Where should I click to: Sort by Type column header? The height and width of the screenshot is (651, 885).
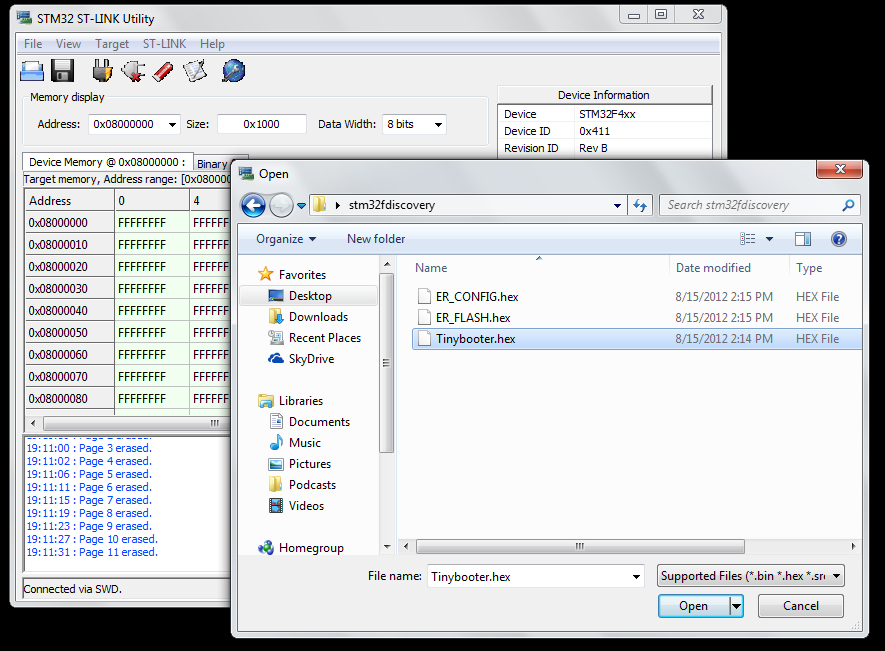[809, 268]
